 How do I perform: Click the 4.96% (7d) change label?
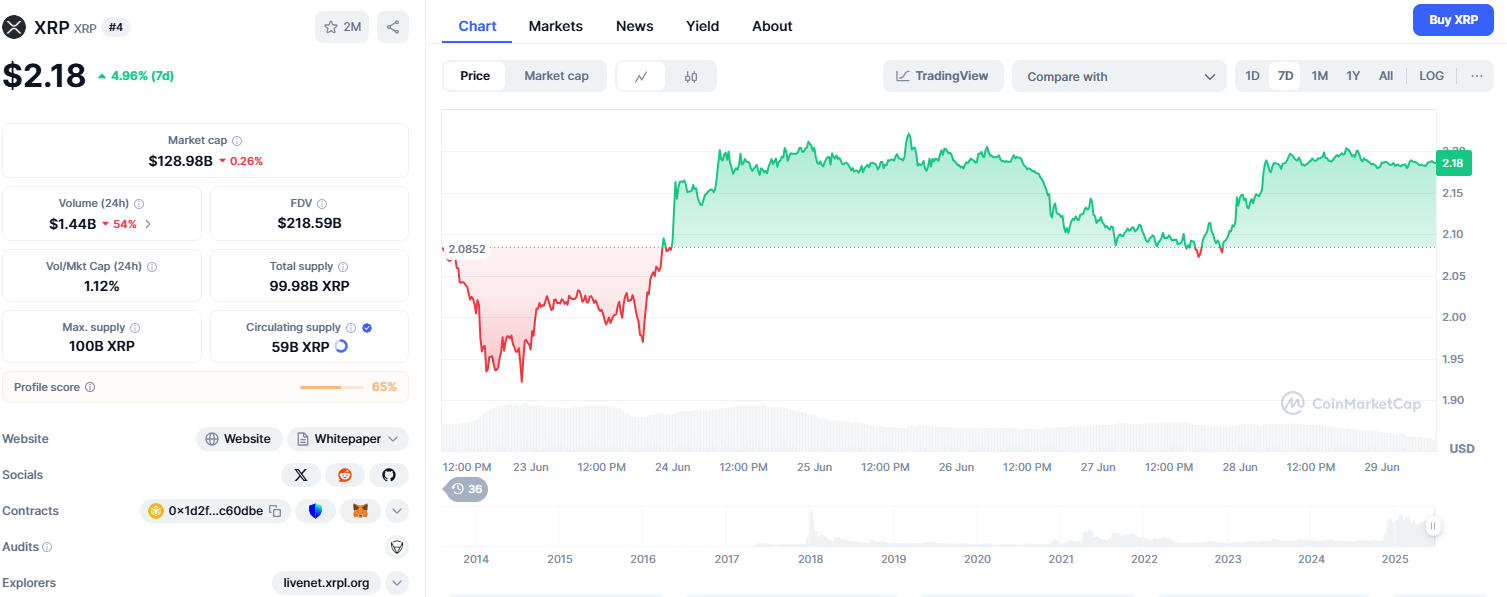point(135,75)
